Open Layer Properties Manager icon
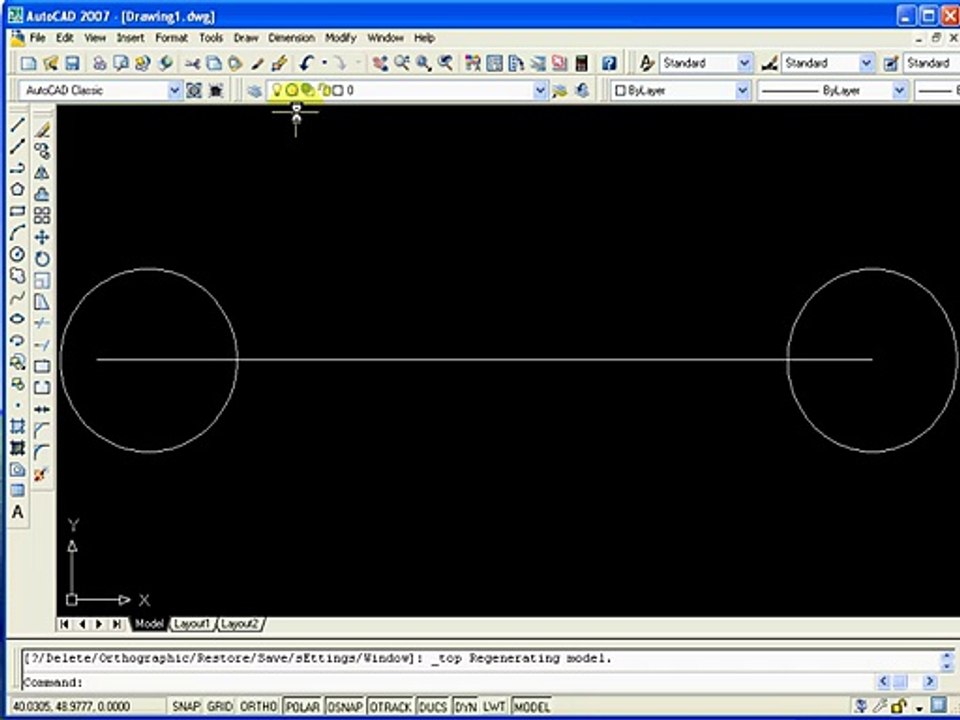The height and width of the screenshot is (720, 960). tap(254, 91)
